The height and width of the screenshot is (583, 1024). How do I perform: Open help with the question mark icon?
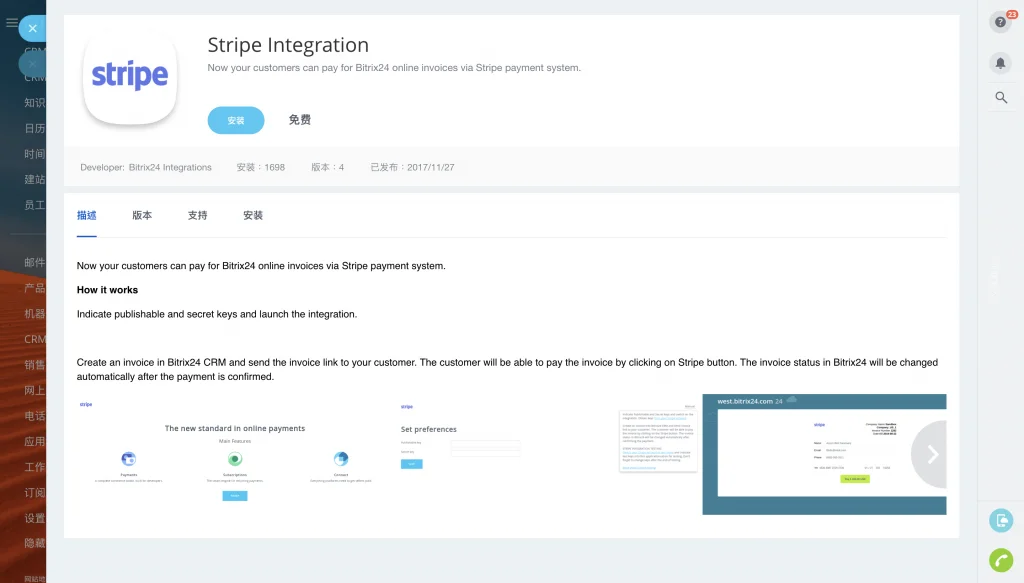click(1000, 22)
